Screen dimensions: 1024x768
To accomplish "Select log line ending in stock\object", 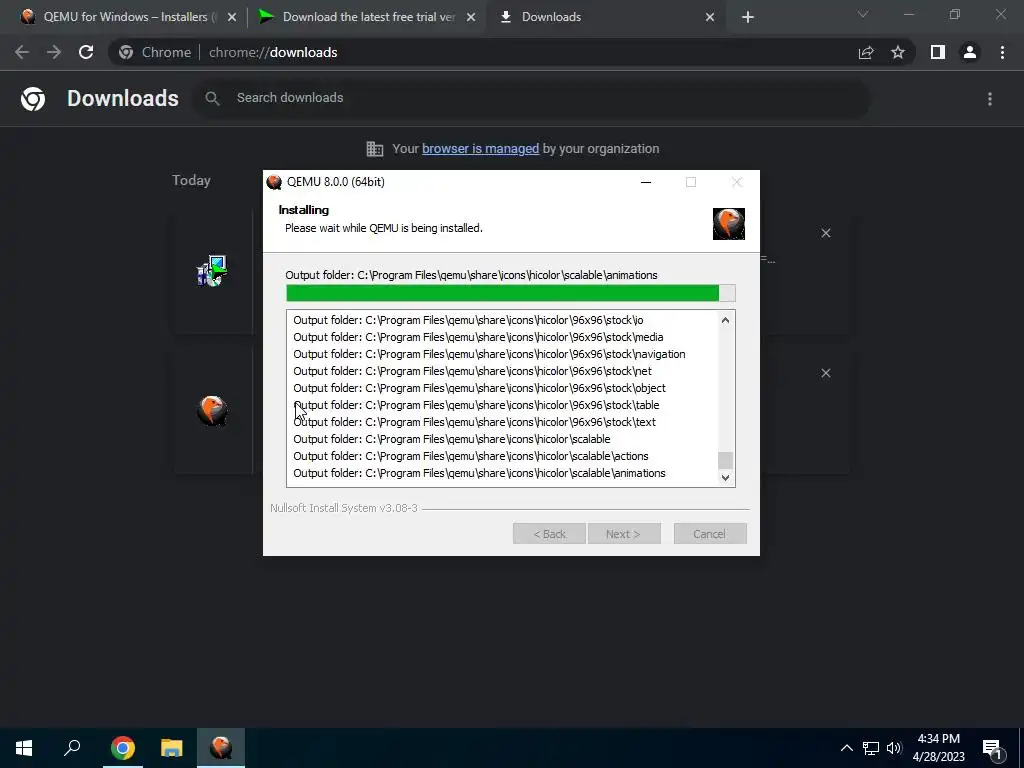I will pos(479,388).
